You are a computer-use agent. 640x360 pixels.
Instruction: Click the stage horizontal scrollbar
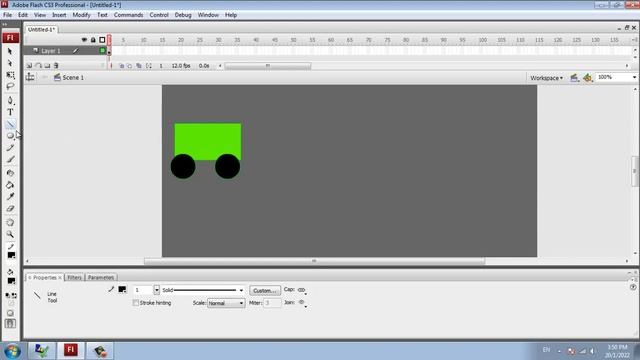(x=314, y=261)
